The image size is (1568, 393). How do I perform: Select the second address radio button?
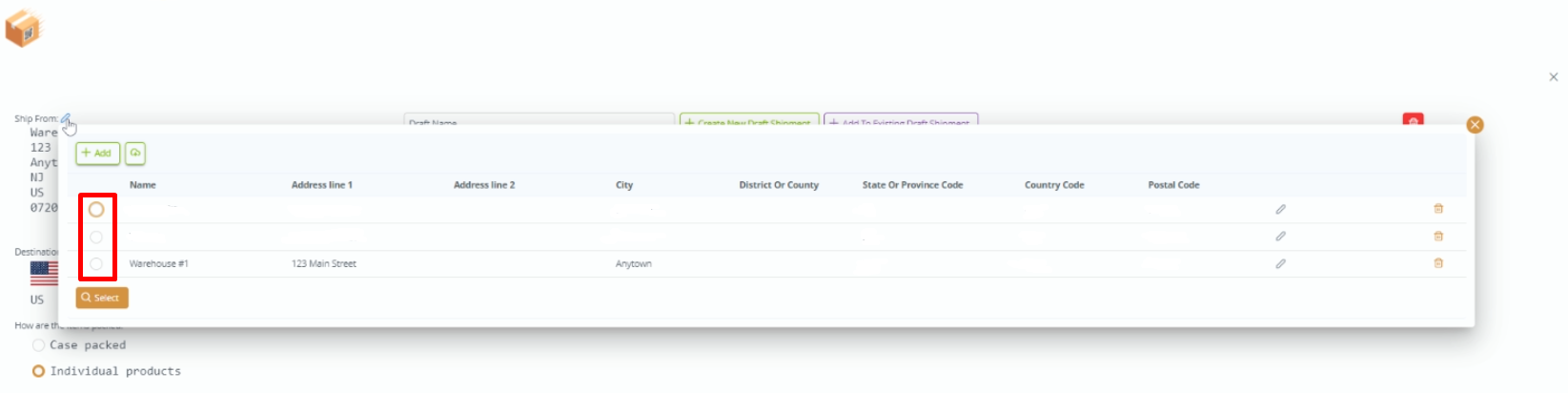(96, 237)
